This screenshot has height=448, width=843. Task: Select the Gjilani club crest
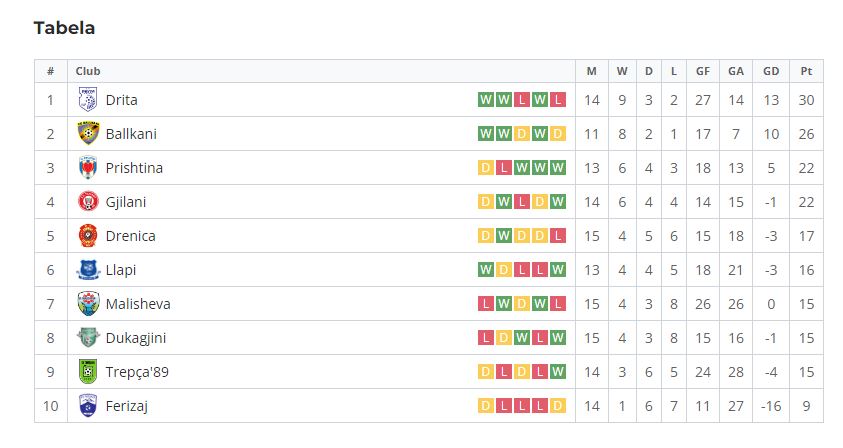(88, 201)
